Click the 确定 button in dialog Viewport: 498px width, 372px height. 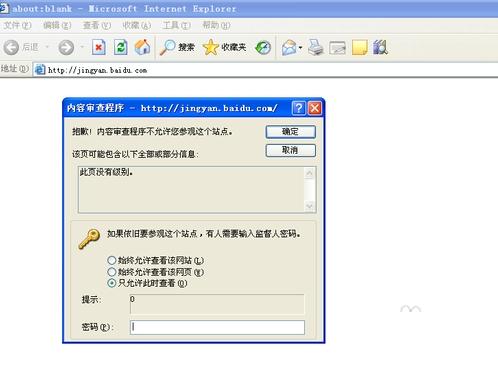[x=290, y=132]
